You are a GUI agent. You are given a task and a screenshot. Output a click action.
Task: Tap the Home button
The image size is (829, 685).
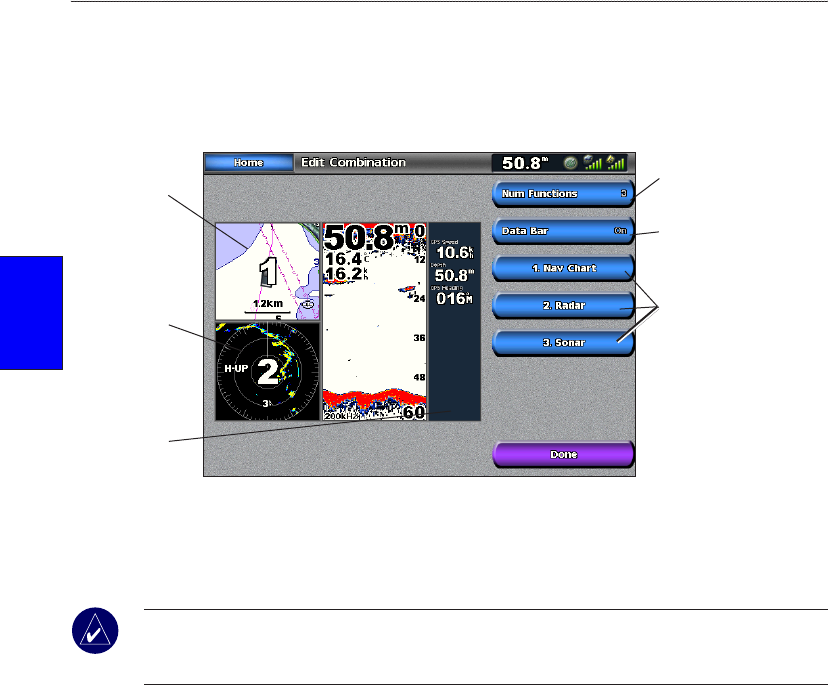(248, 163)
